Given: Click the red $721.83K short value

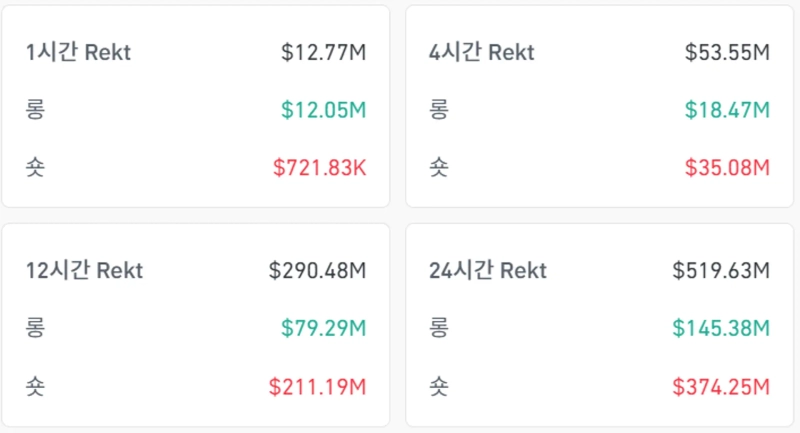Looking at the screenshot, I should point(318,167).
